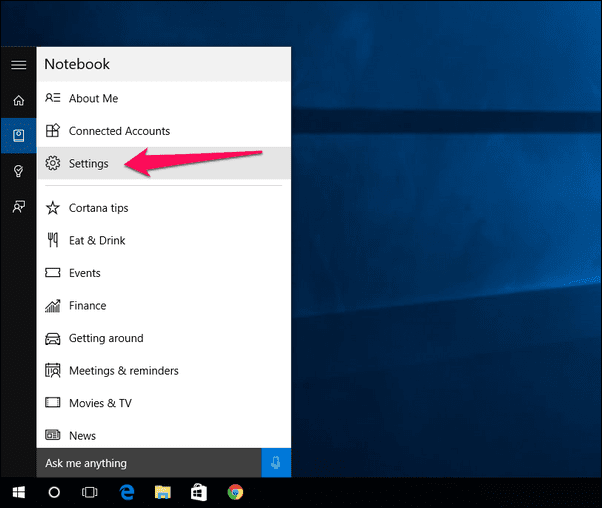Click the Eat & Drink fork icon
602x508 pixels.
pyautogui.click(x=53, y=240)
